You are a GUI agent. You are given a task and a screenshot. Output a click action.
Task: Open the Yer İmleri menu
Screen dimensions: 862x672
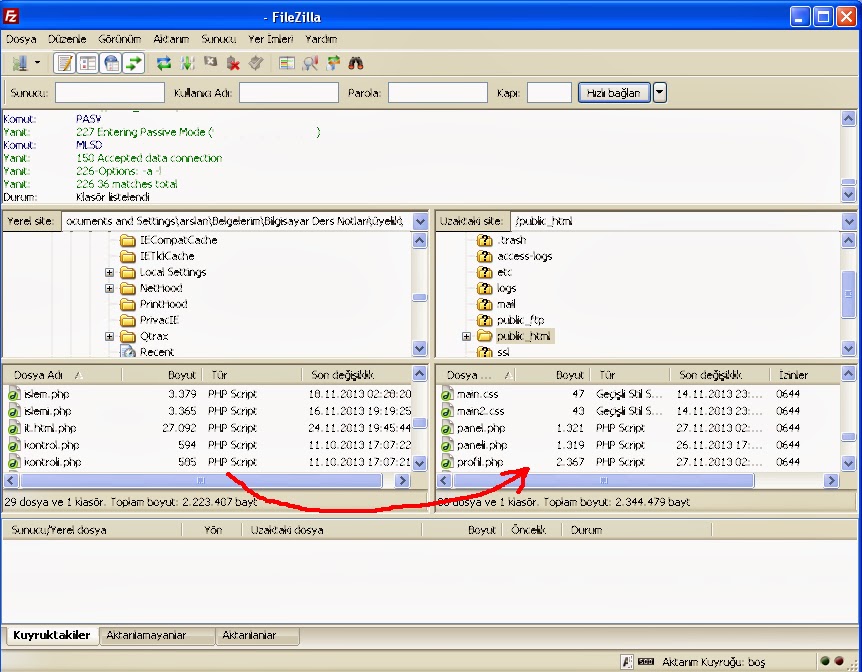click(x=270, y=39)
